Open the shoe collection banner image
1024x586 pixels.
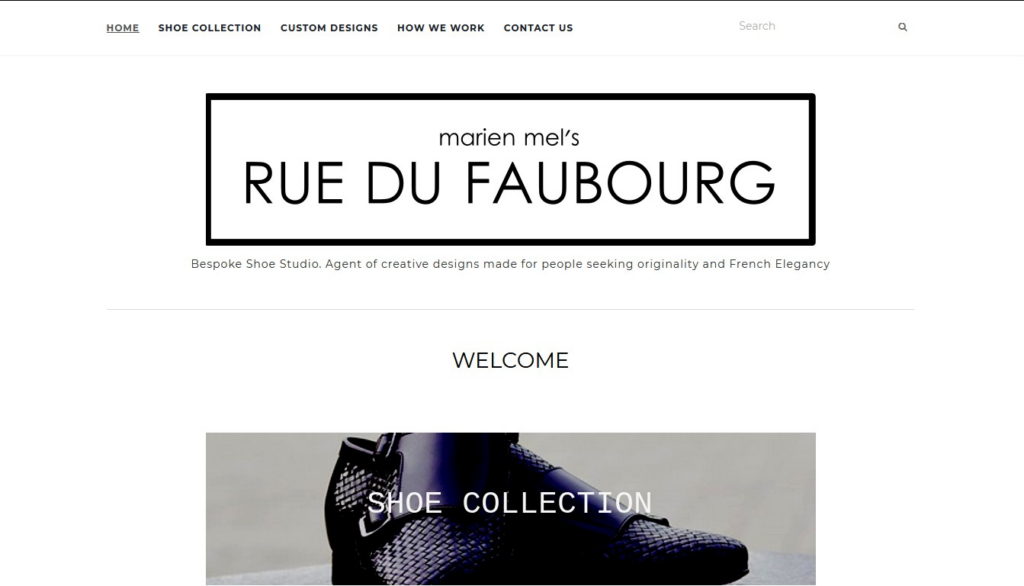[x=511, y=508]
